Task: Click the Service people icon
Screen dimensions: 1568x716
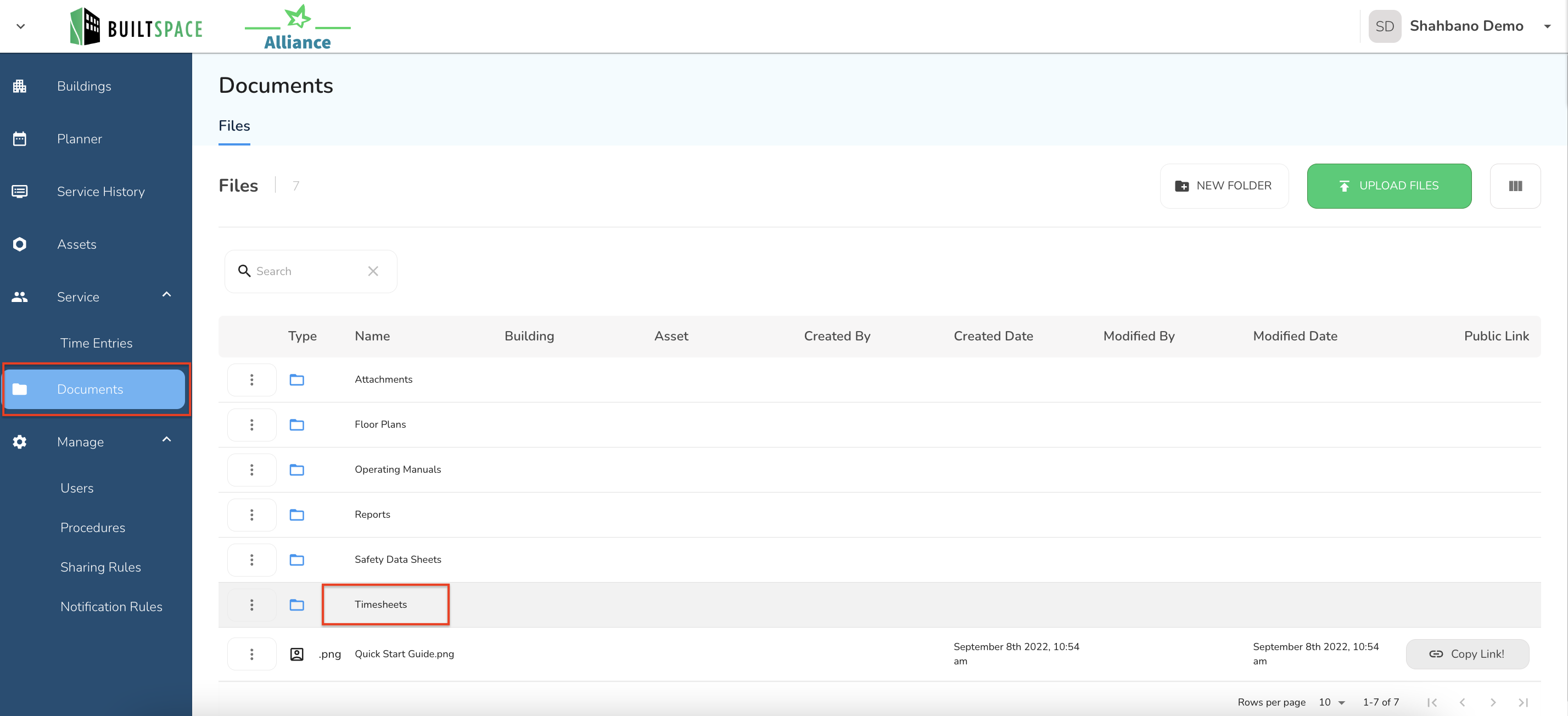Action: tap(19, 297)
